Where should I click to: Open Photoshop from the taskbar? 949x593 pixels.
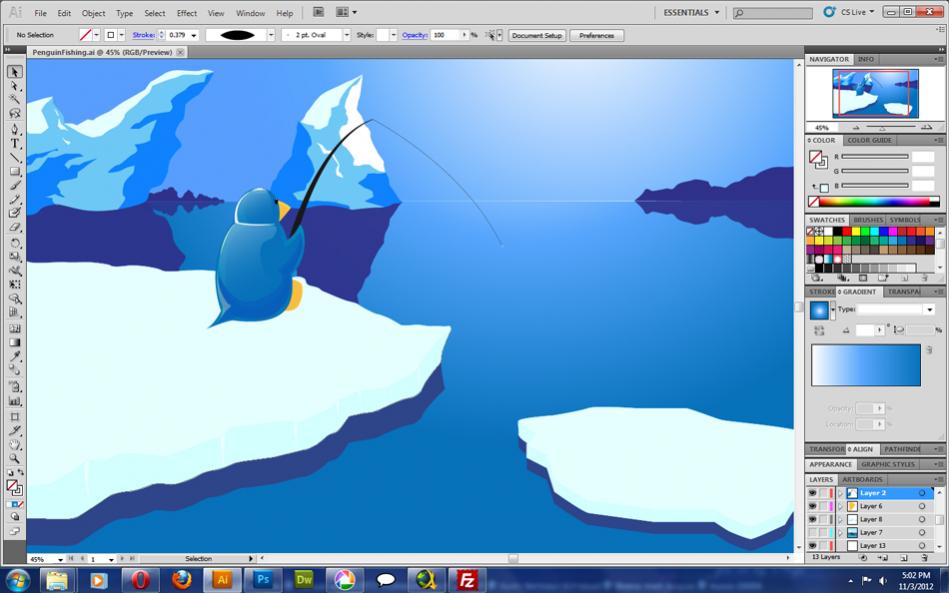click(262, 580)
